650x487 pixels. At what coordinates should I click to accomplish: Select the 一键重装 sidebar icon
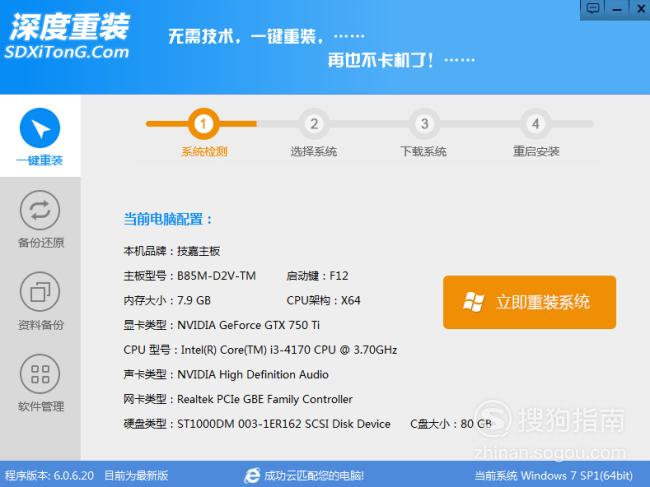40,128
